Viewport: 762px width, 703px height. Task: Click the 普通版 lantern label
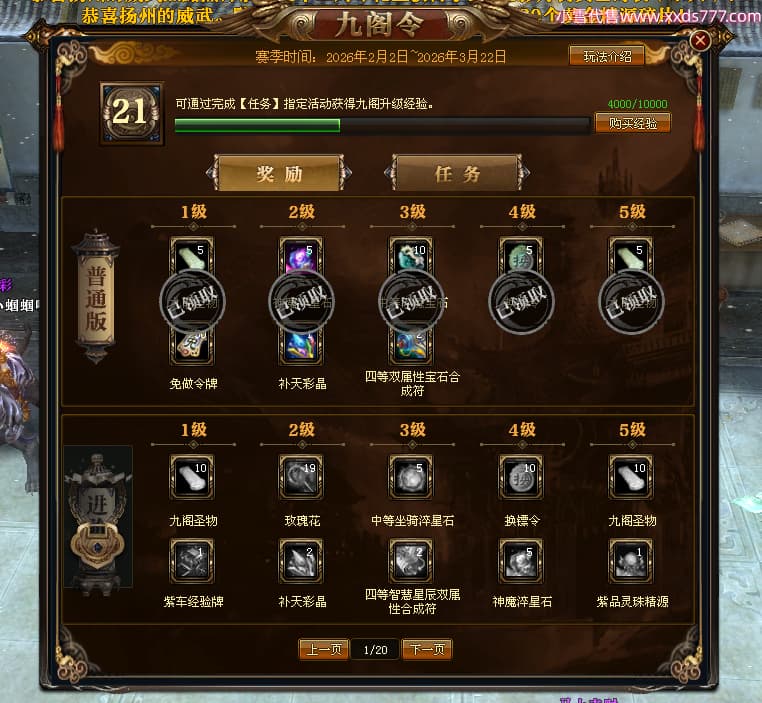point(96,297)
